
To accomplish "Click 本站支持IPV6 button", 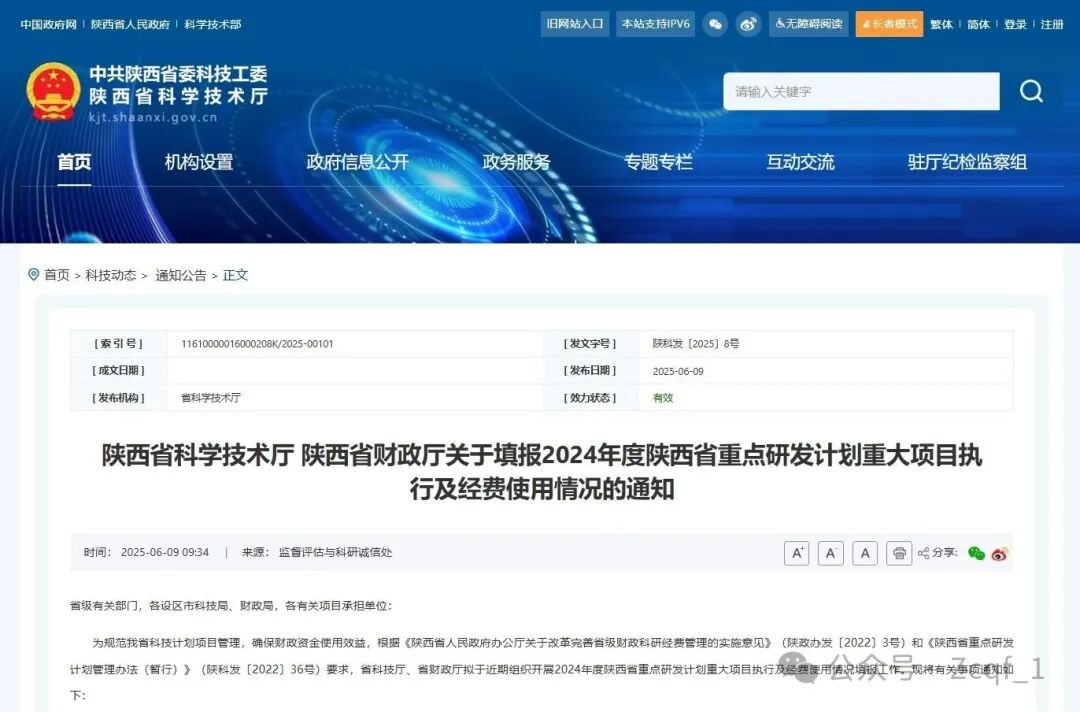I will pos(656,24).
